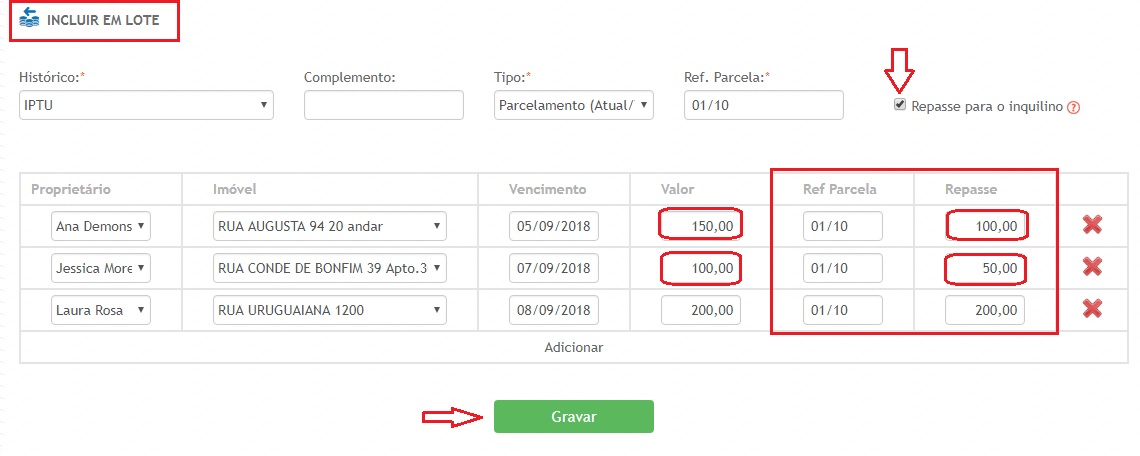Delete the Ana Demons row
The image size is (1140, 456).
1092,226
